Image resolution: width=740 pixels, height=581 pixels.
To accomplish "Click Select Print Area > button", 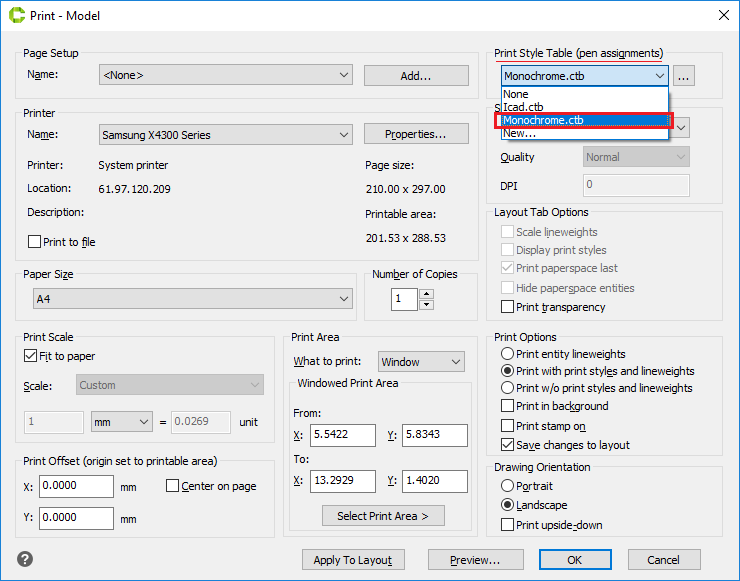I will pos(383,516).
